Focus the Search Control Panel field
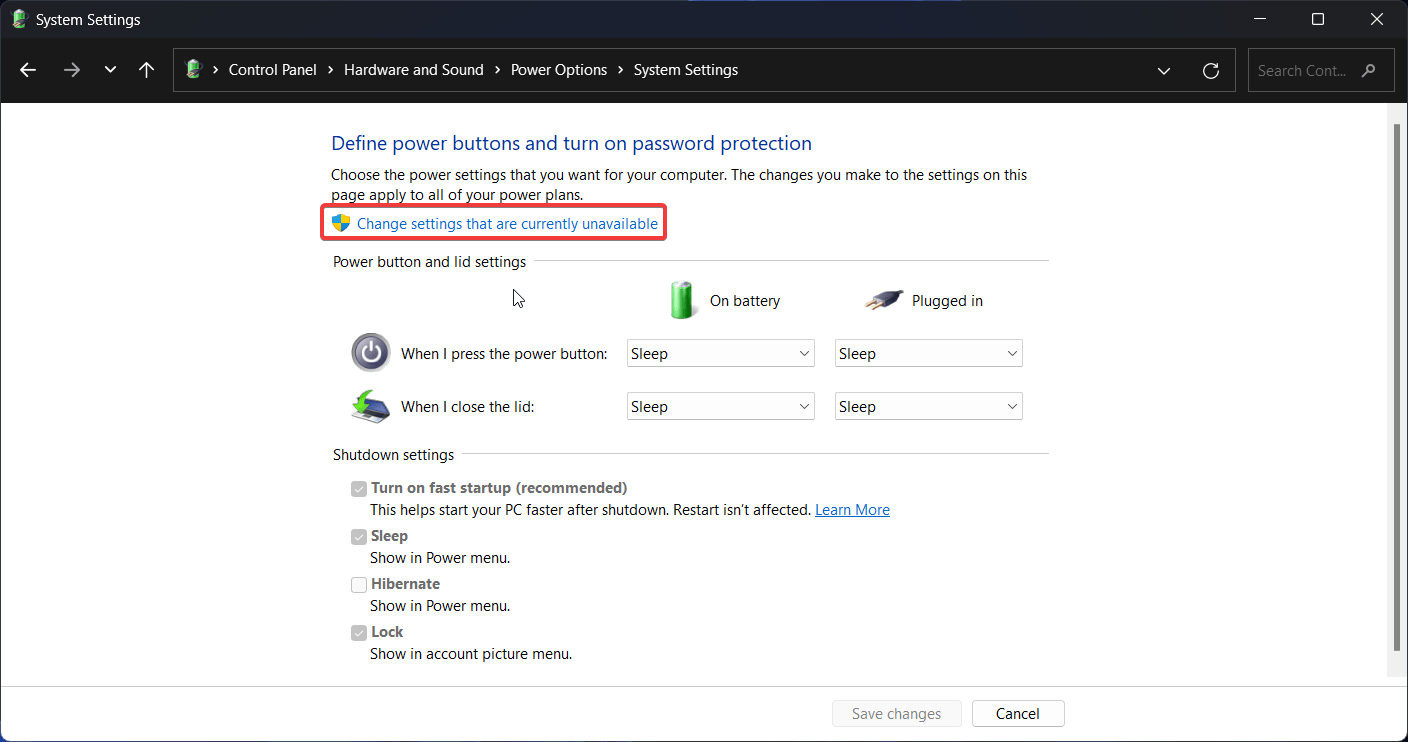 pos(1321,70)
